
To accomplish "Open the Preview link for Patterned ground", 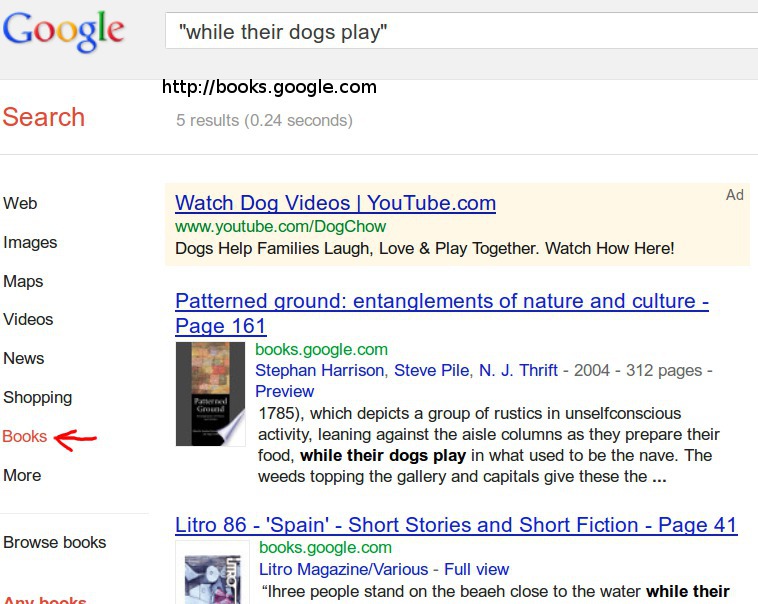I will coord(285,391).
